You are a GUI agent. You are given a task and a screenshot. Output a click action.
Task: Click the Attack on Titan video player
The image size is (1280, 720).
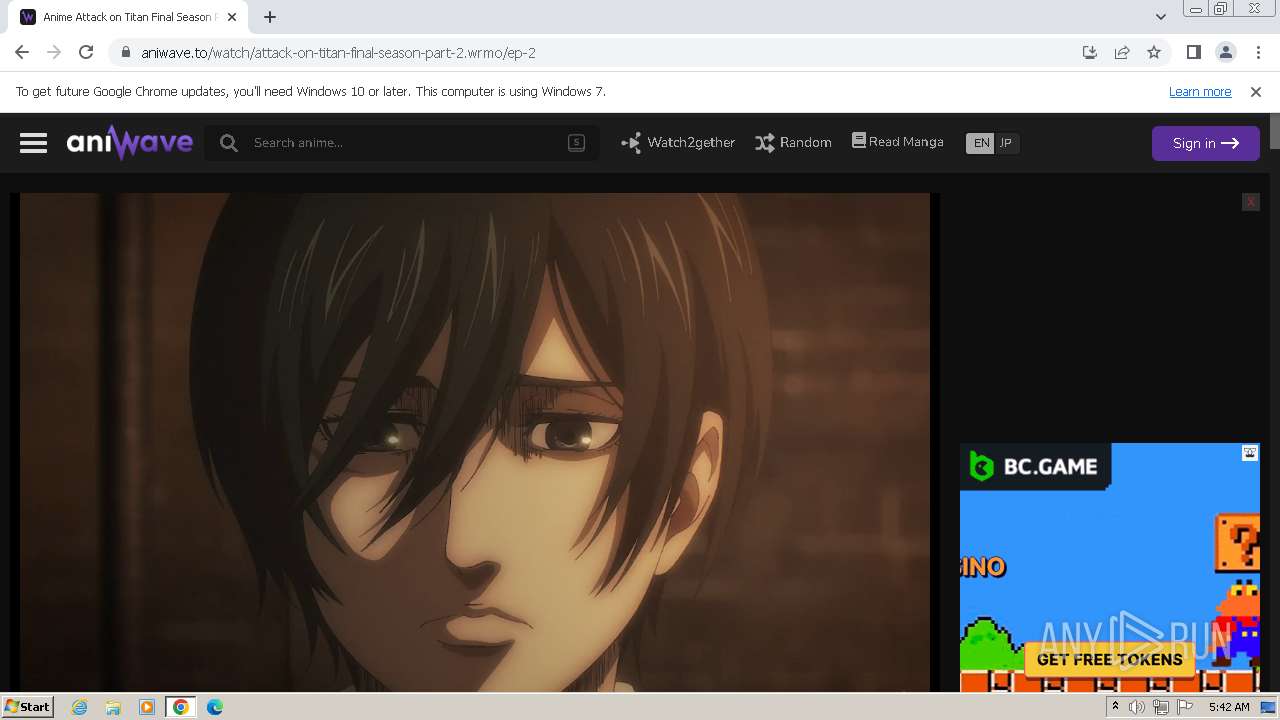[x=475, y=442]
